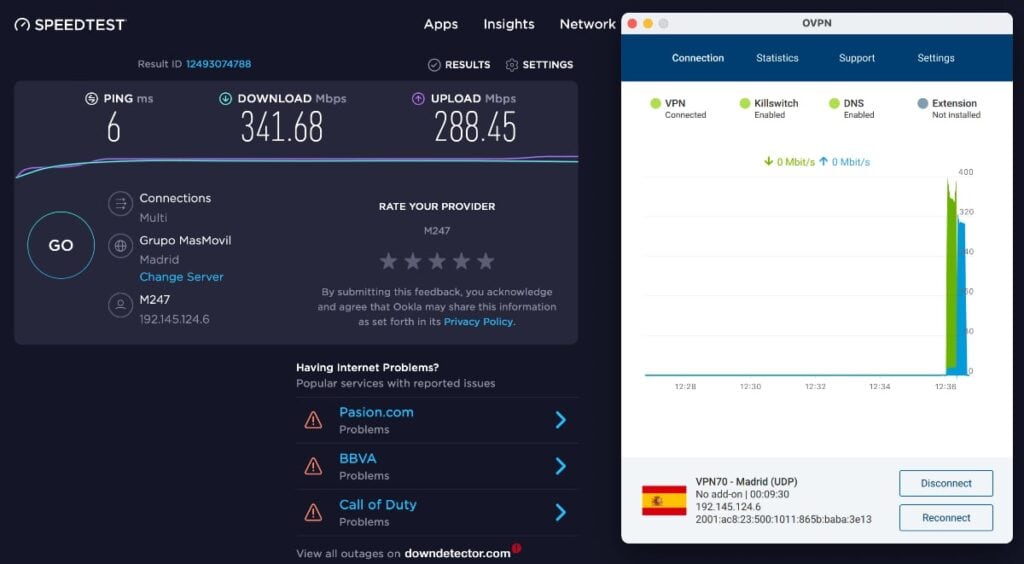Click the Reconnect button in OVPN

coord(946,518)
